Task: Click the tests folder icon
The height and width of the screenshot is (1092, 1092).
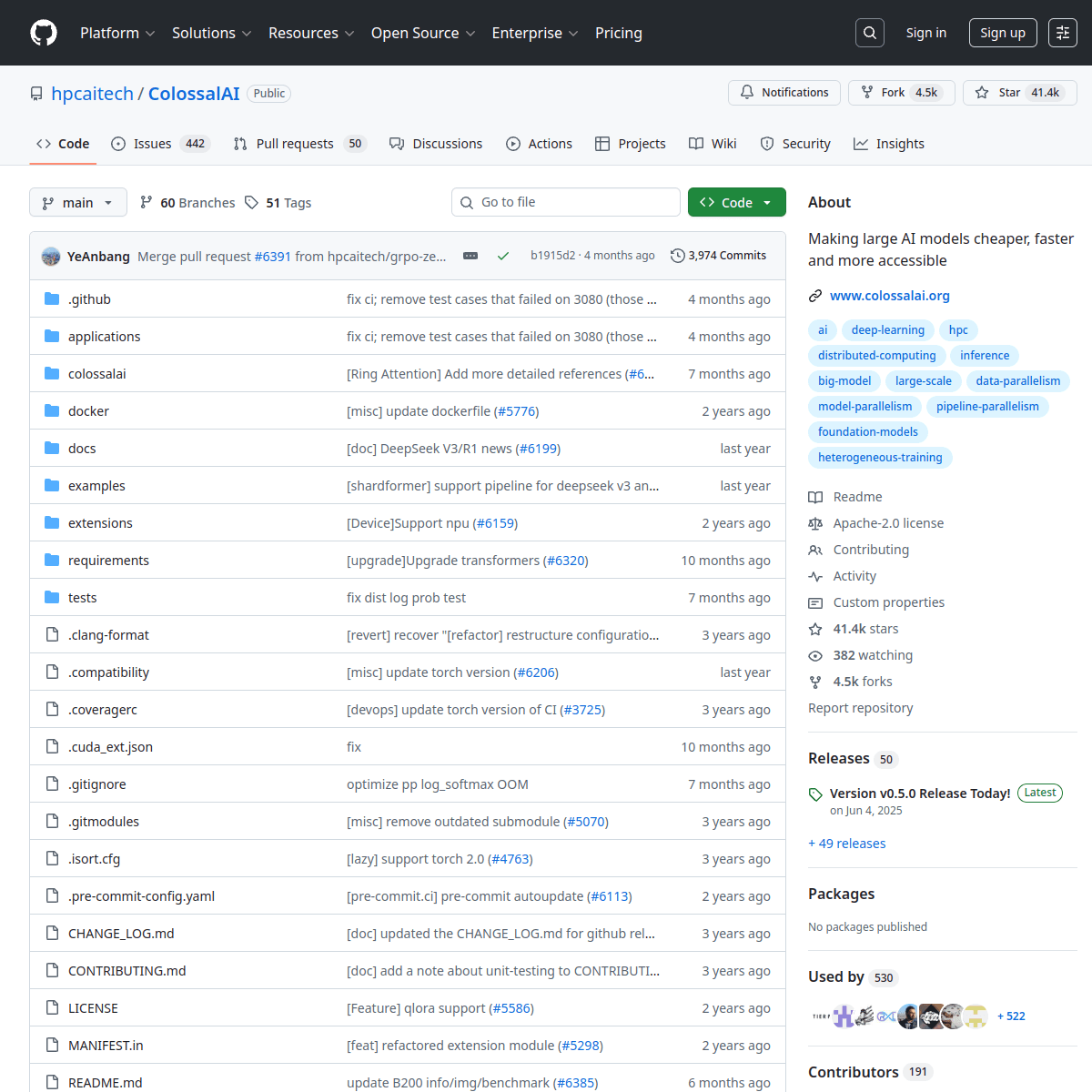Action: click(x=52, y=597)
